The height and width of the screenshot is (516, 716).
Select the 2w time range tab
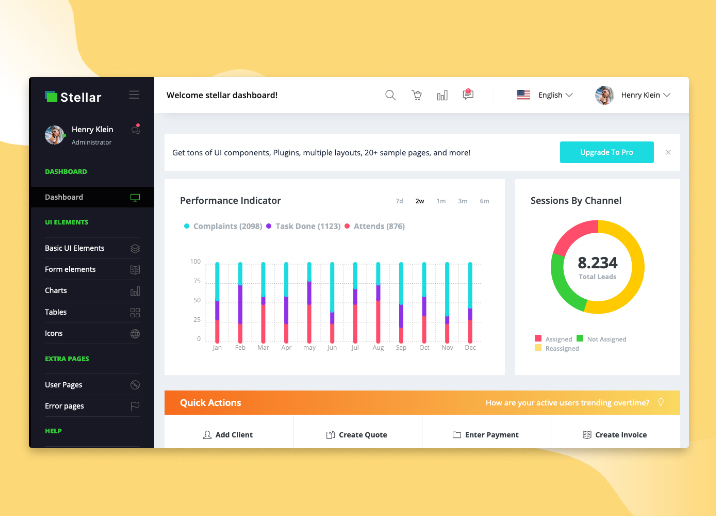pyautogui.click(x=420, y=201)
